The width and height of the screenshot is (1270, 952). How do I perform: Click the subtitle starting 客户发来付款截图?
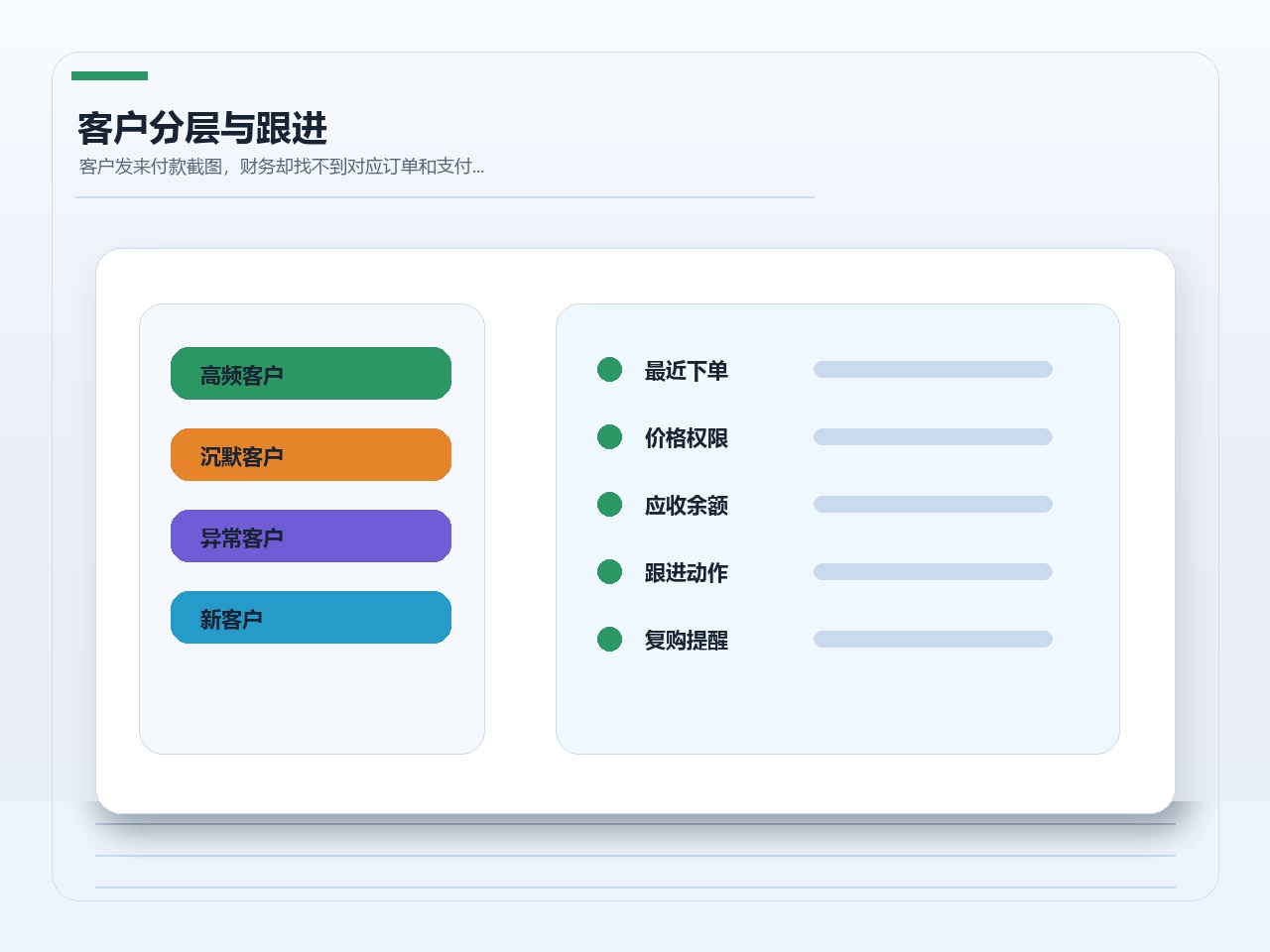pos(282,167)
